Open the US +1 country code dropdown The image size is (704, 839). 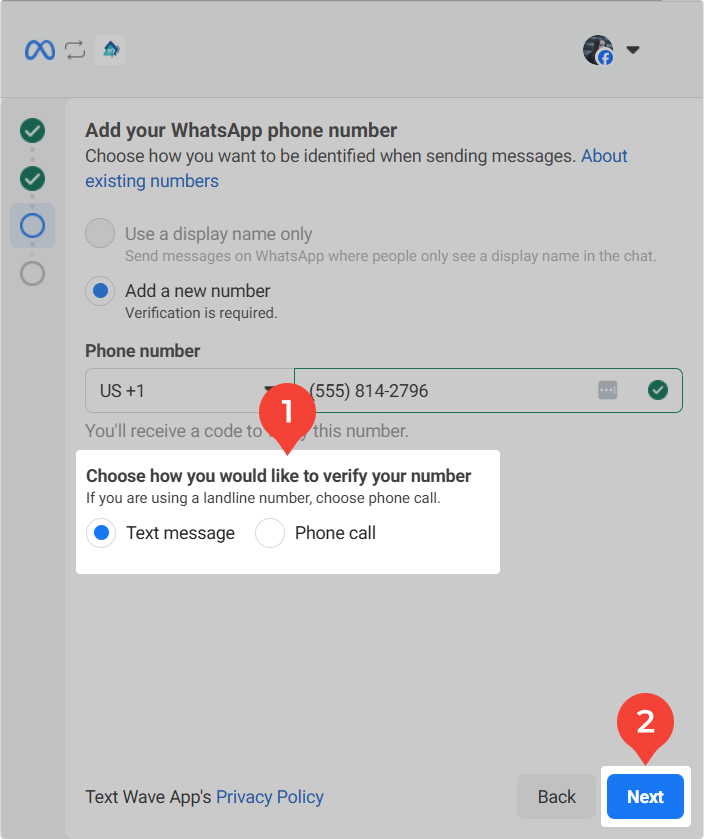(x=189, y=391)
